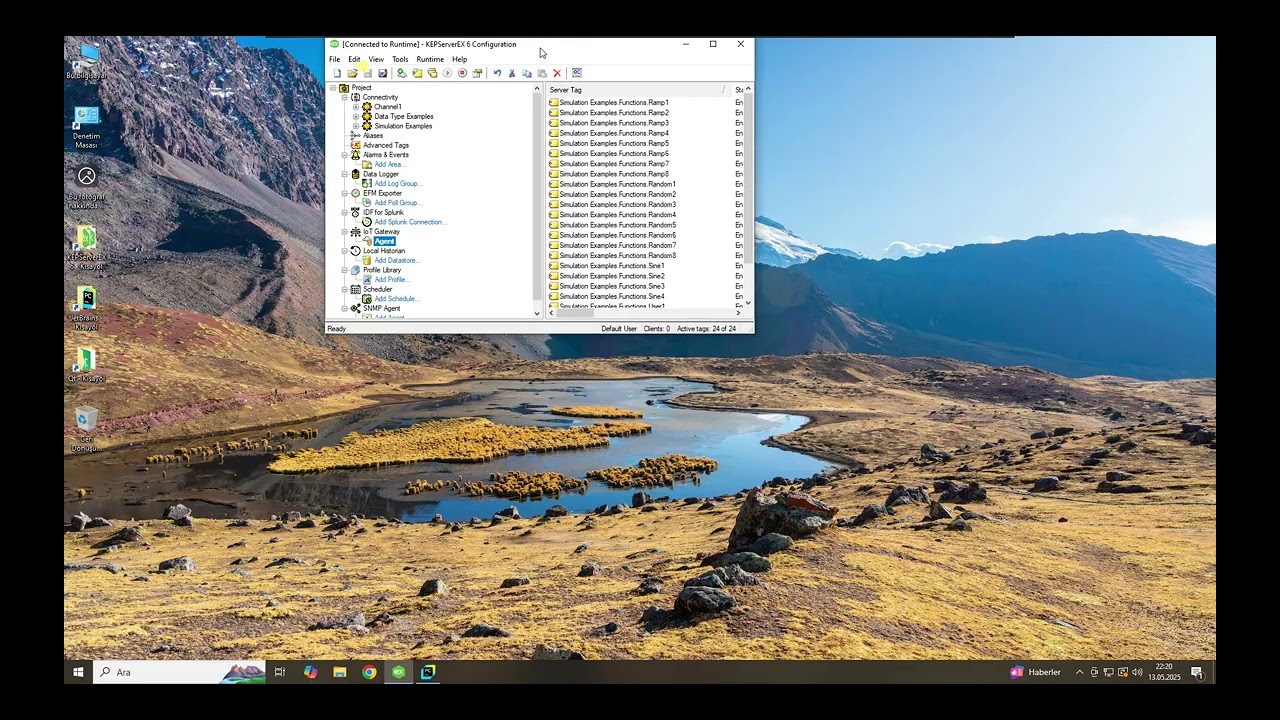Screen dimensions: 1280x720
Task: Open the View menu
Action: (x=376, y=59)
